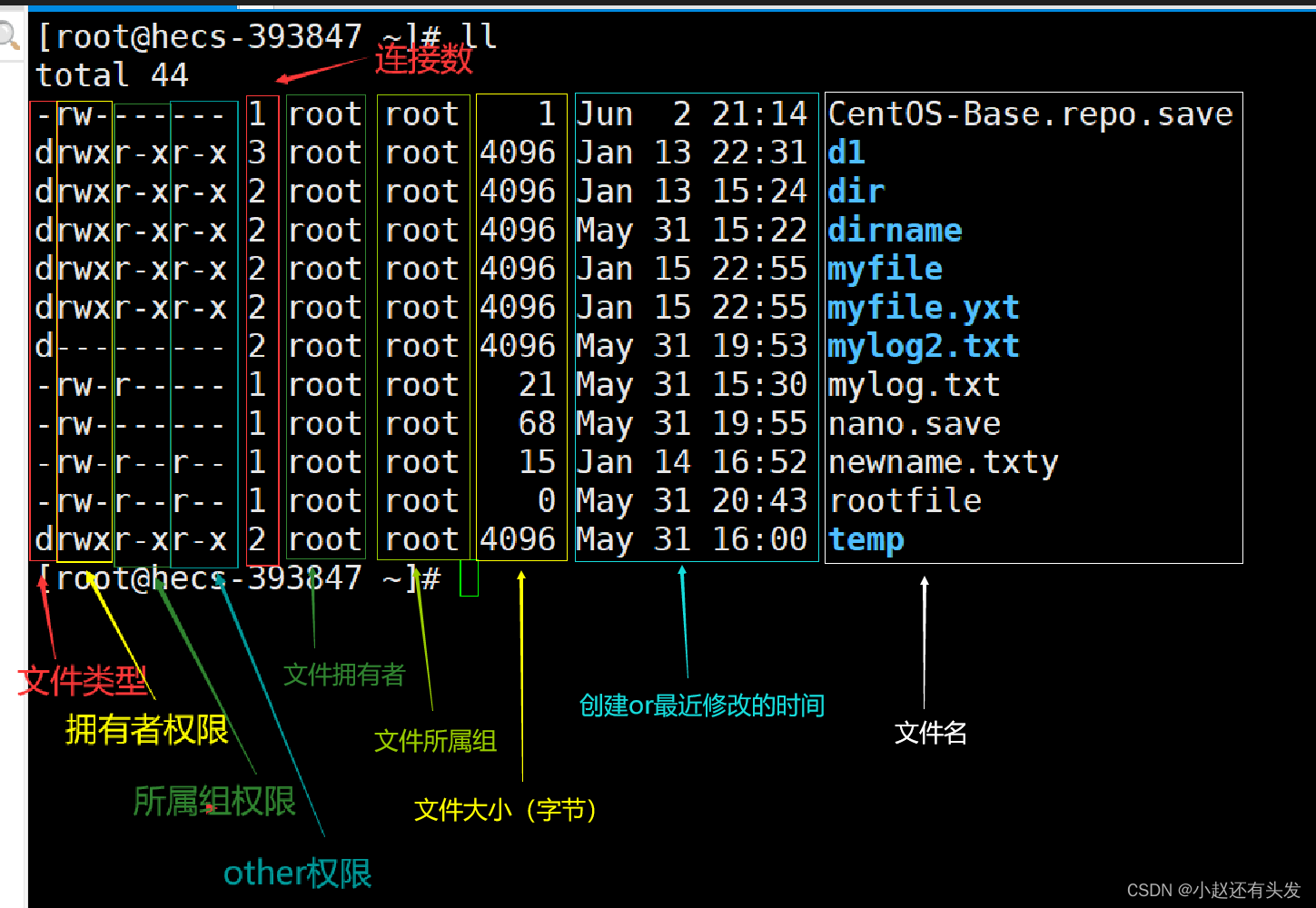Image resolution: width=1316 pixels, height=908 pixels.
Task: Click the 22:31 time in d1 row
Action: tap(760, 153)
